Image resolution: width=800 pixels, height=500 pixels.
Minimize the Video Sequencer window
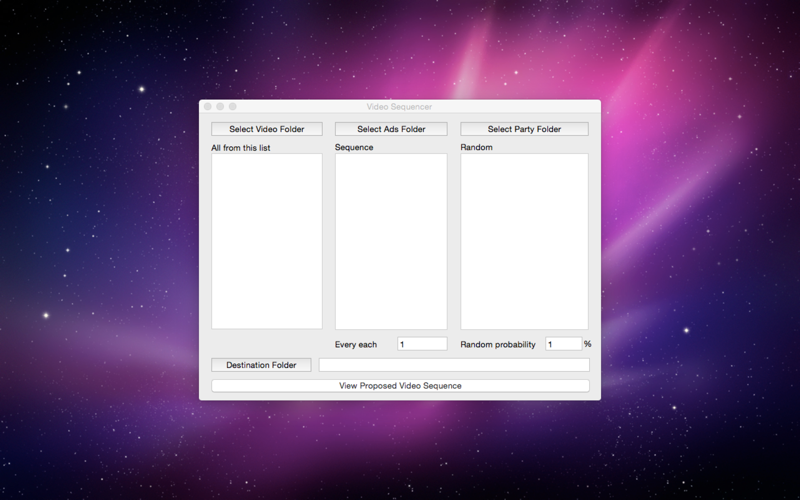(220, 107)
